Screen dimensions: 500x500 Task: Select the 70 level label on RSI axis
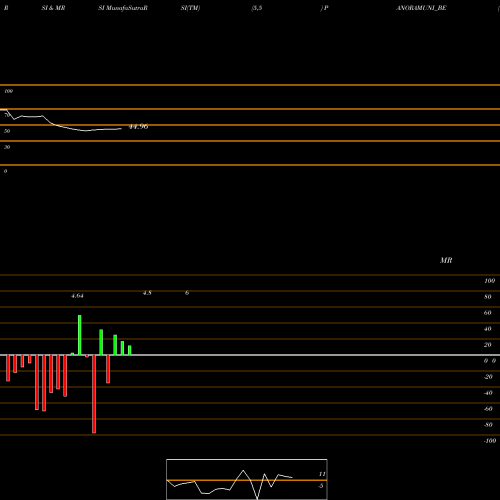[7, 115]
